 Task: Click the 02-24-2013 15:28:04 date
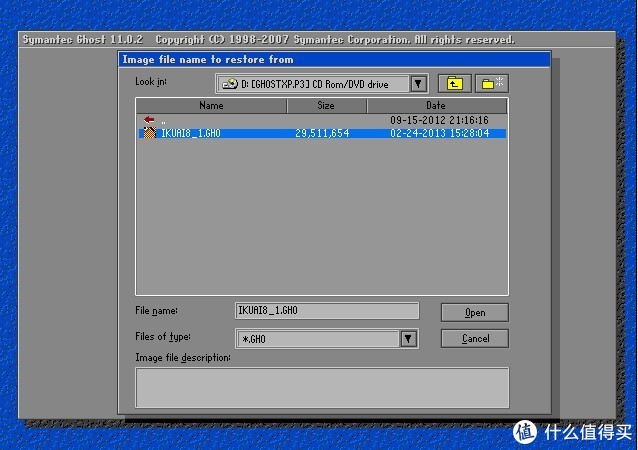pos(439,133)
